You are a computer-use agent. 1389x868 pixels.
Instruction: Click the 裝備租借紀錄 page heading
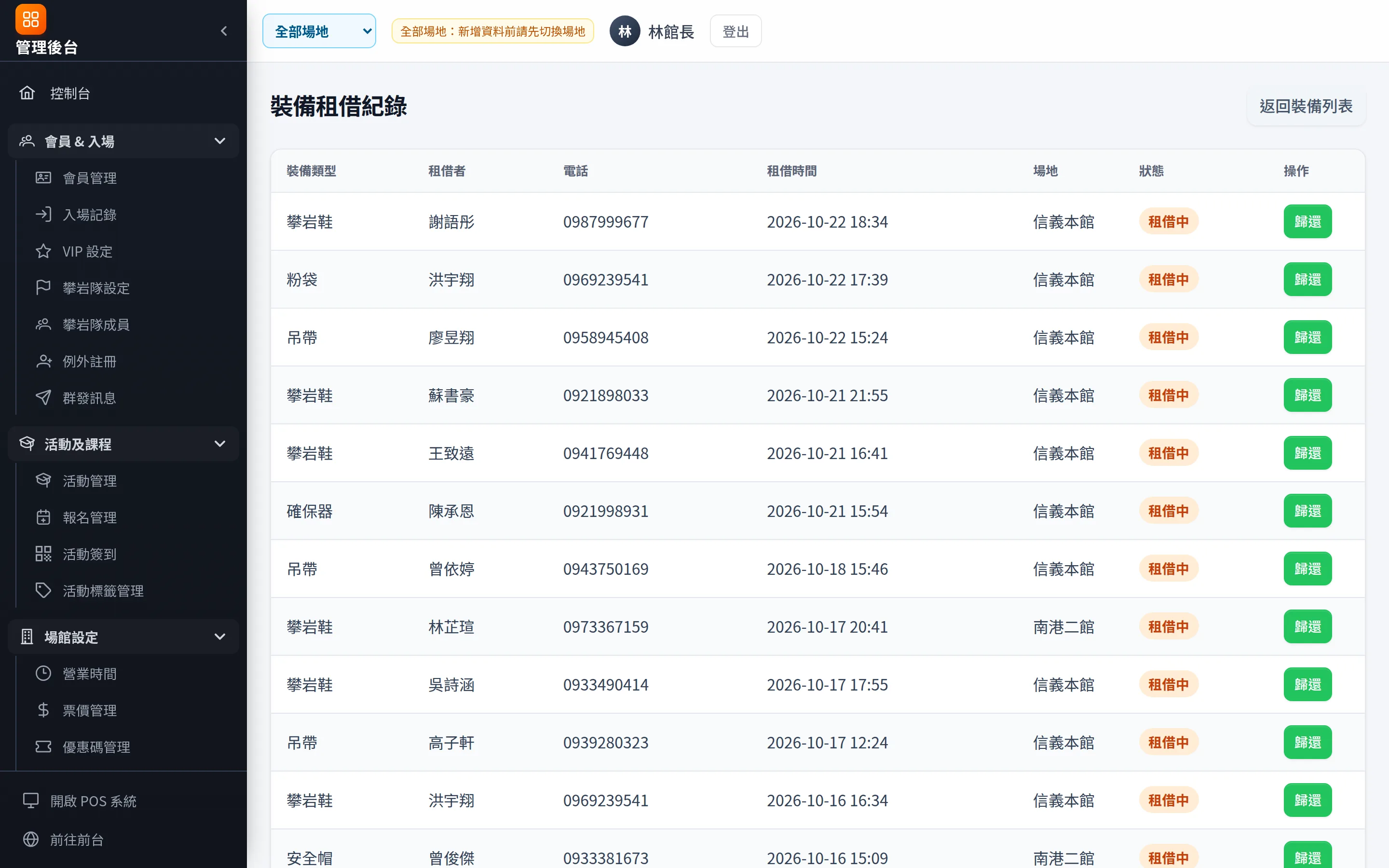[339, 106]
